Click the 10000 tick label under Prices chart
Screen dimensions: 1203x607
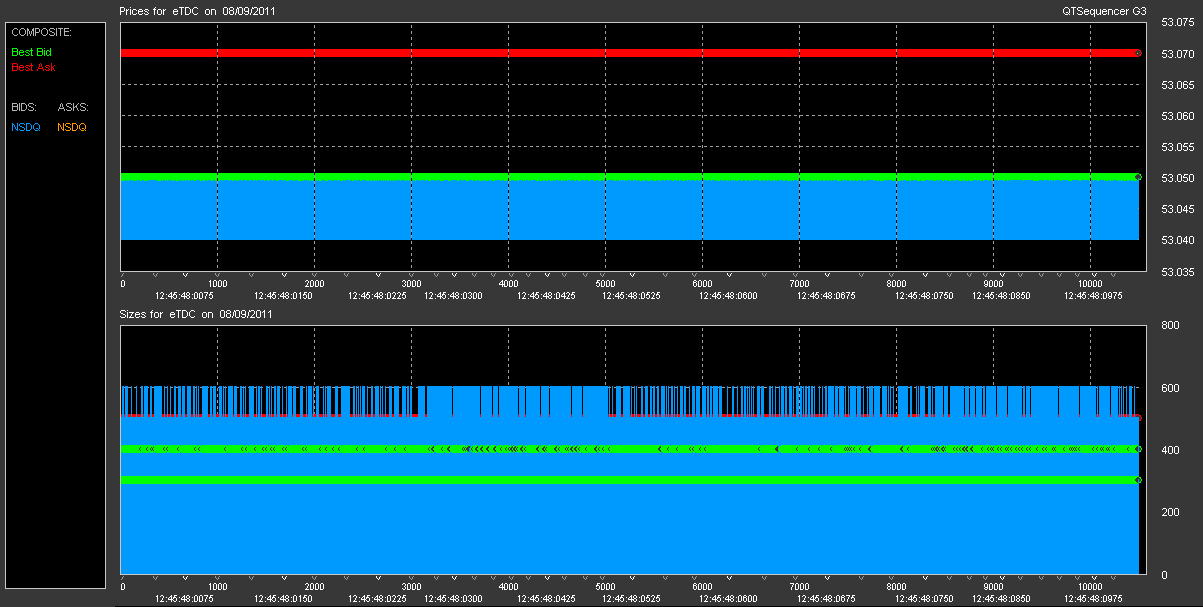click(1090, 284)
